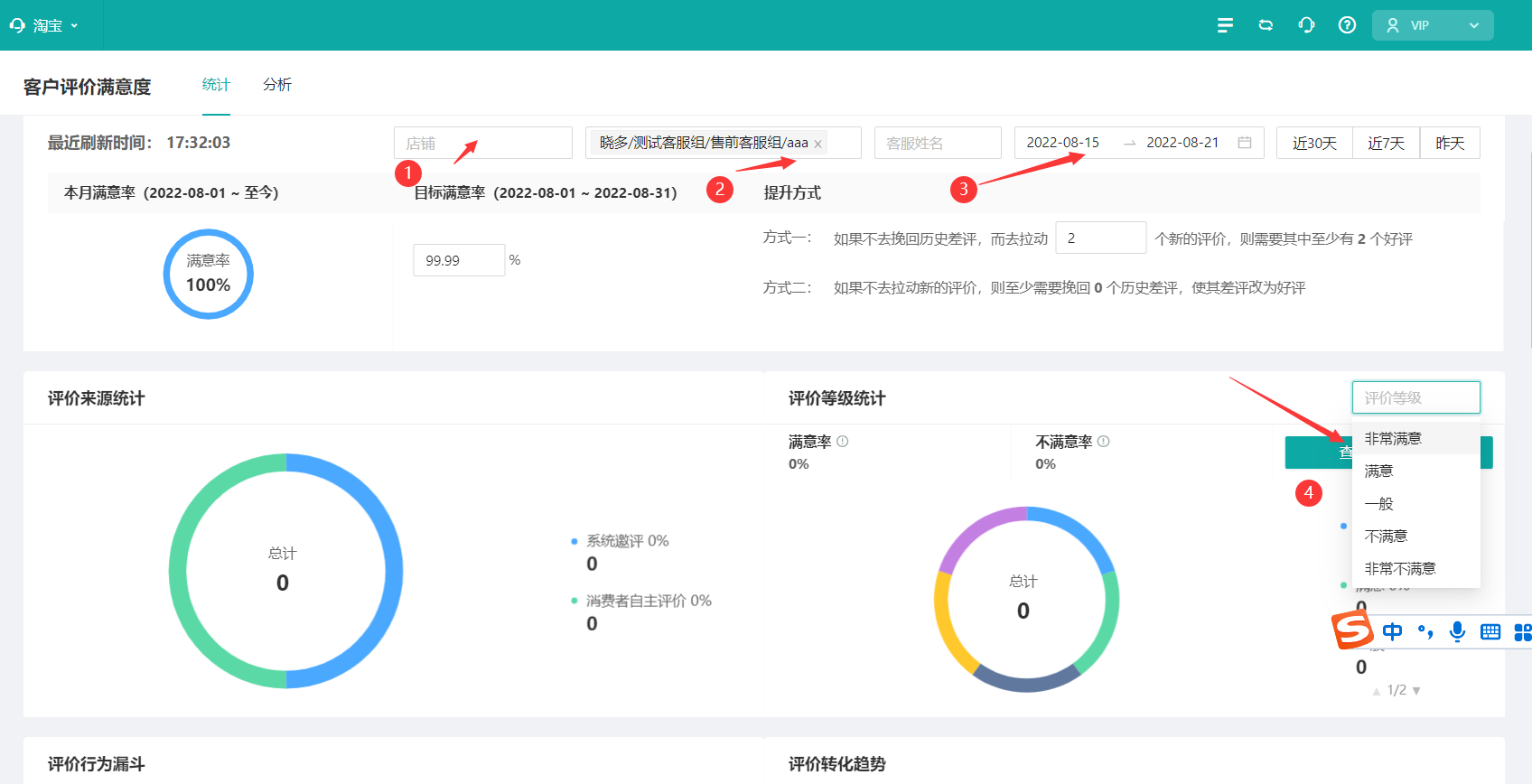Image resolution: width=1532 pixels, height=784 pixels.
Task: Set start date 2022-08-15
Action: click(x=1063, y=143)
